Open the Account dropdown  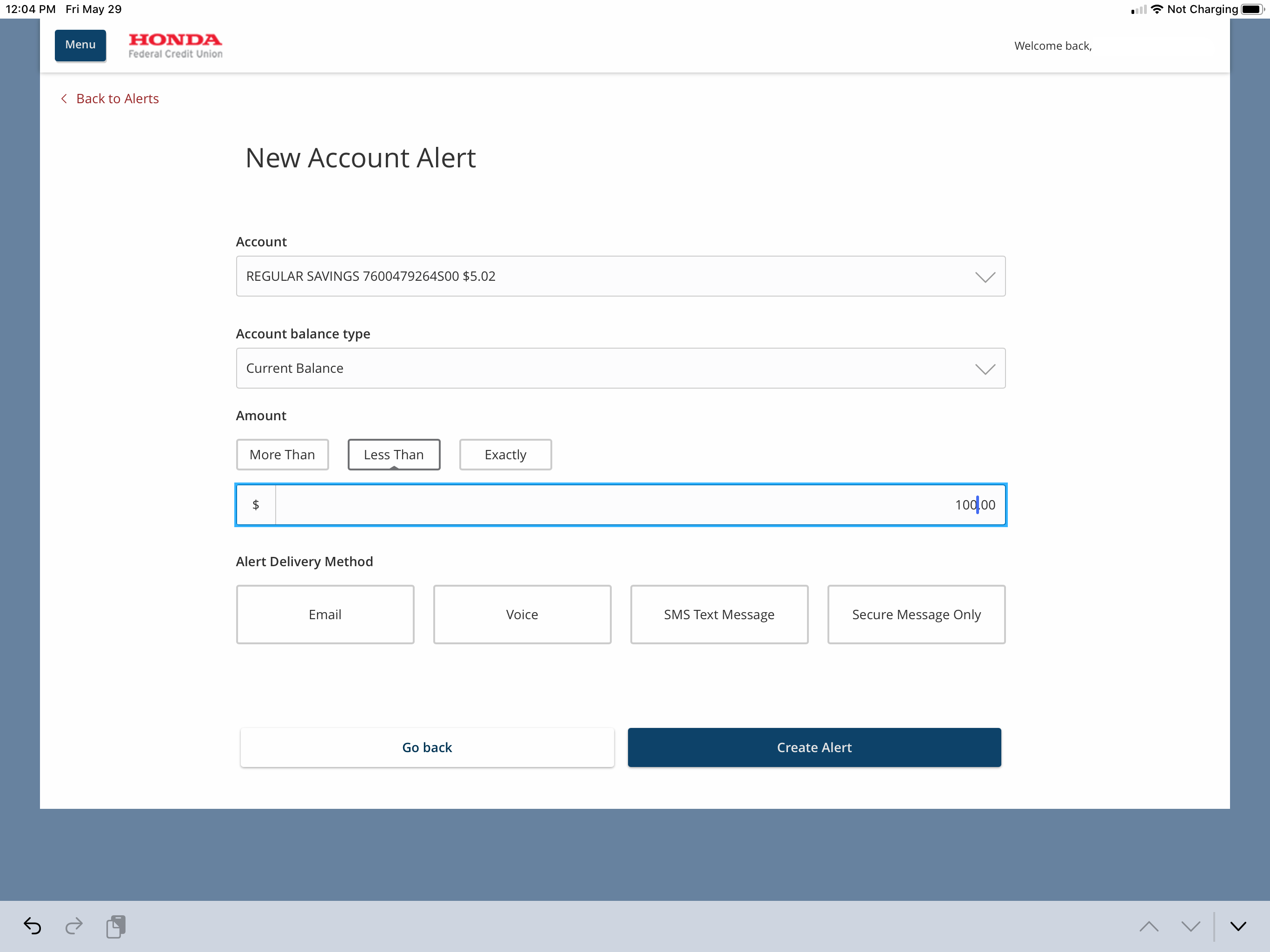click(x=621, y=276)
